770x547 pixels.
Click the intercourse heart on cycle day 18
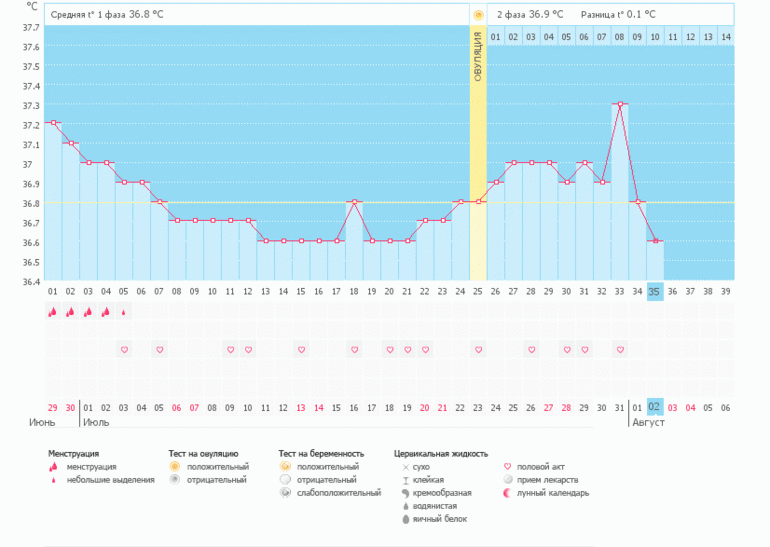[x=354, y=350]
